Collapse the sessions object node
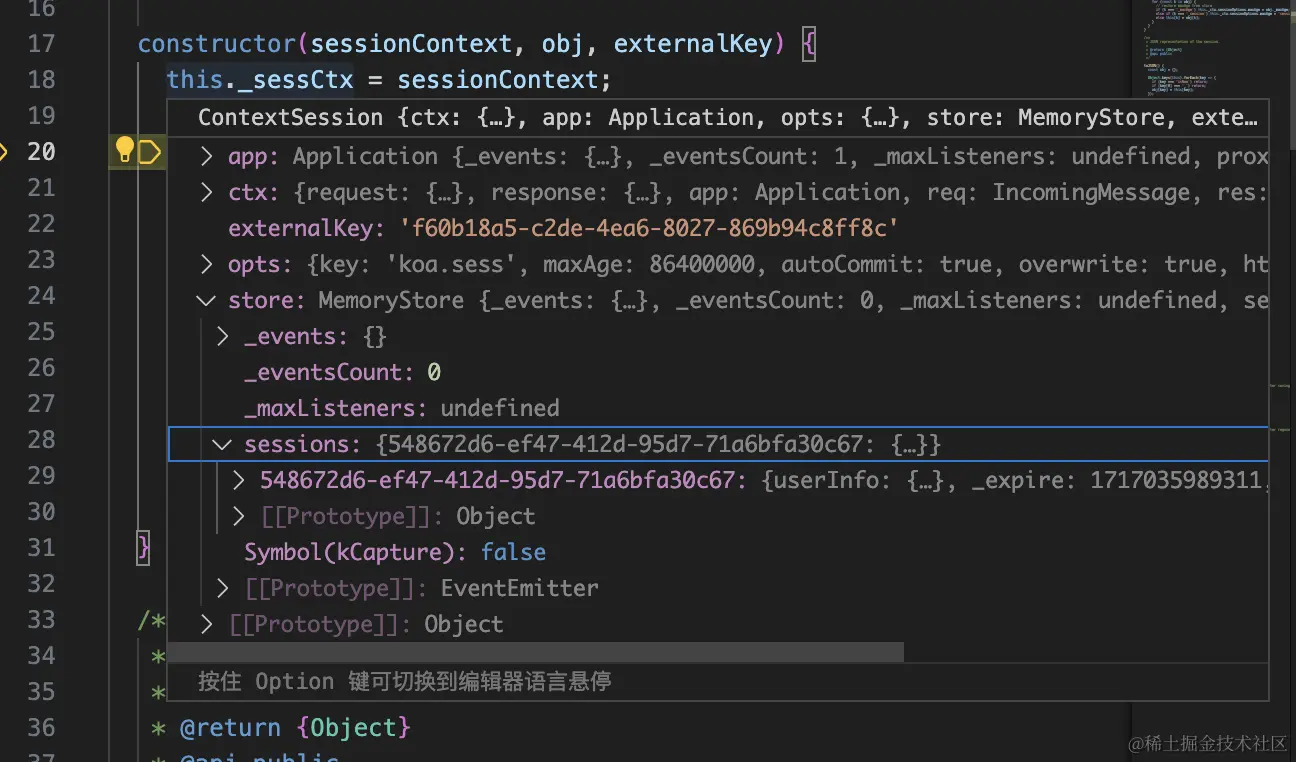Screen dimensions: 1296x762 tap(222, 444)
